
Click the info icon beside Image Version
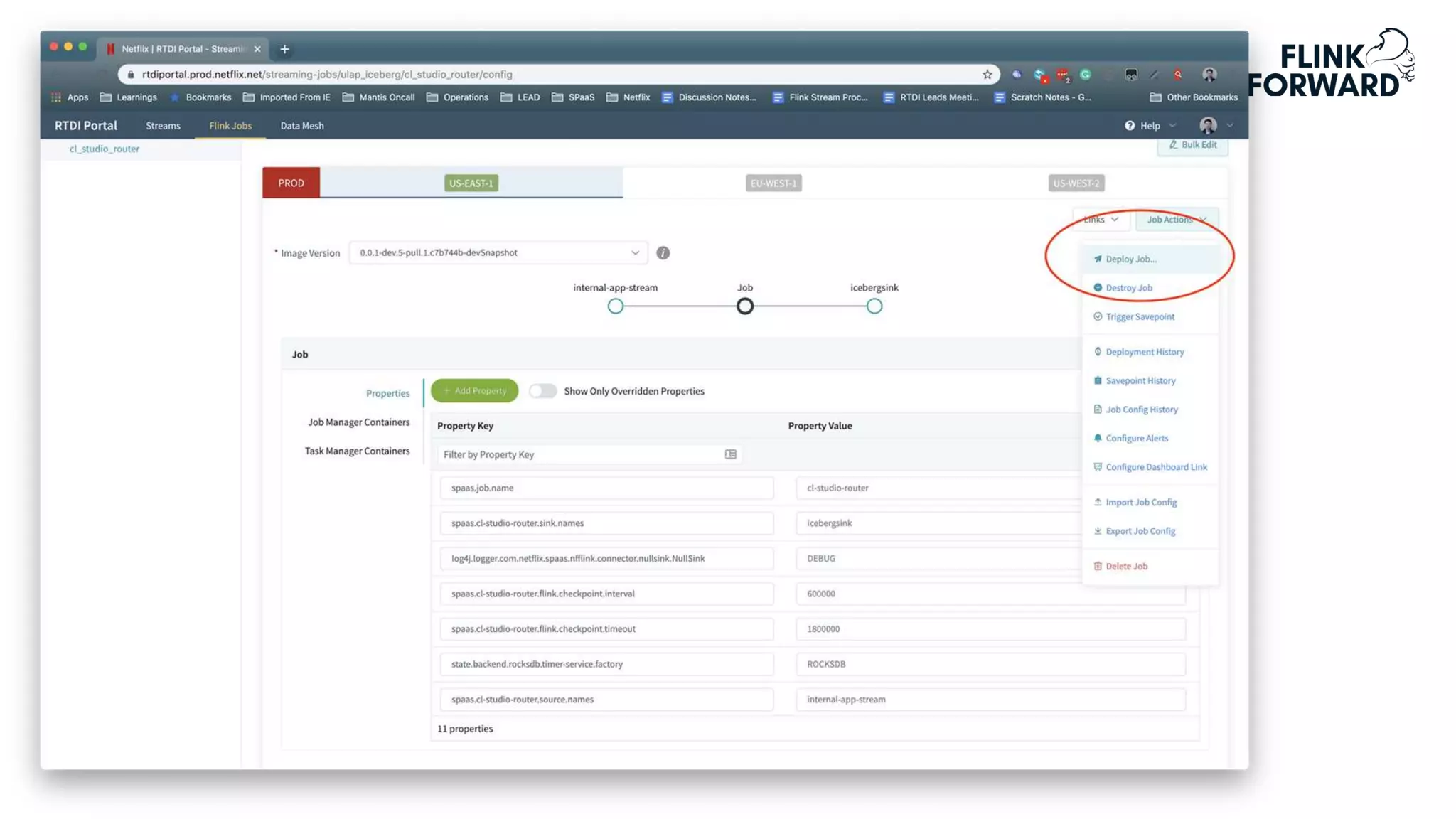(663, 253)
